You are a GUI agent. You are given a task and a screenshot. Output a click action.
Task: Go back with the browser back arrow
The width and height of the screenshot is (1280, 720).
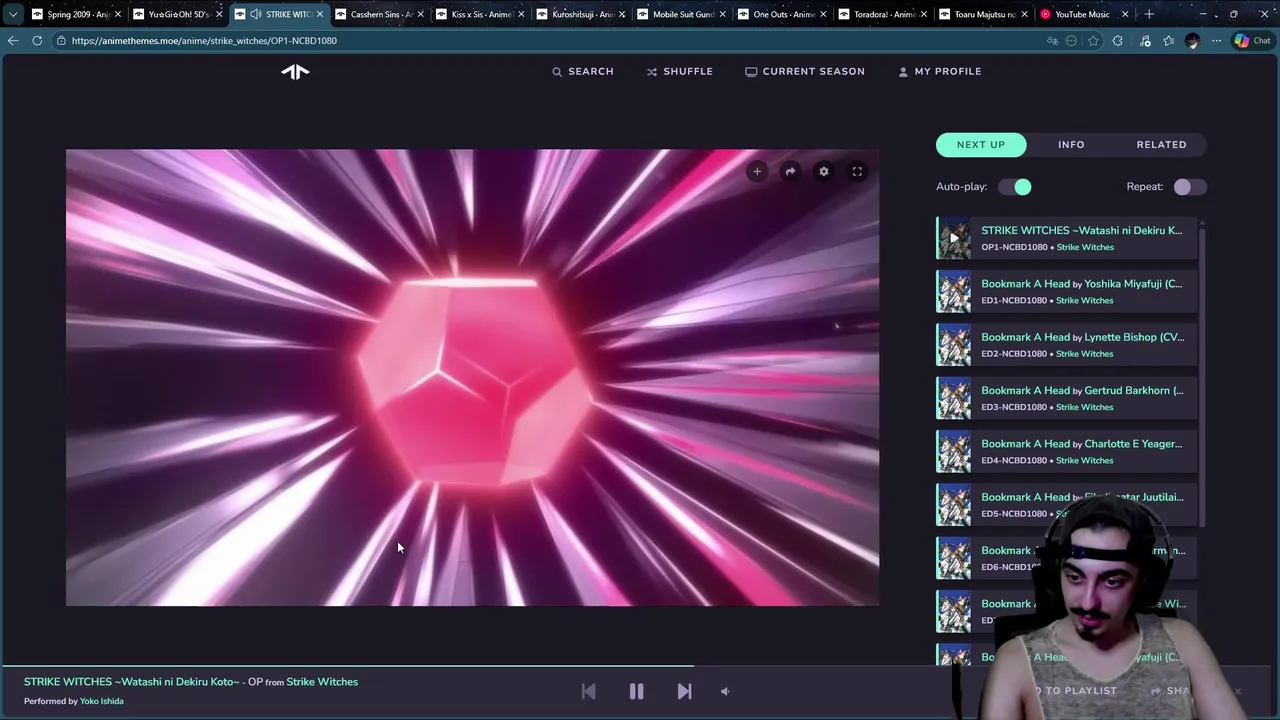12,41
